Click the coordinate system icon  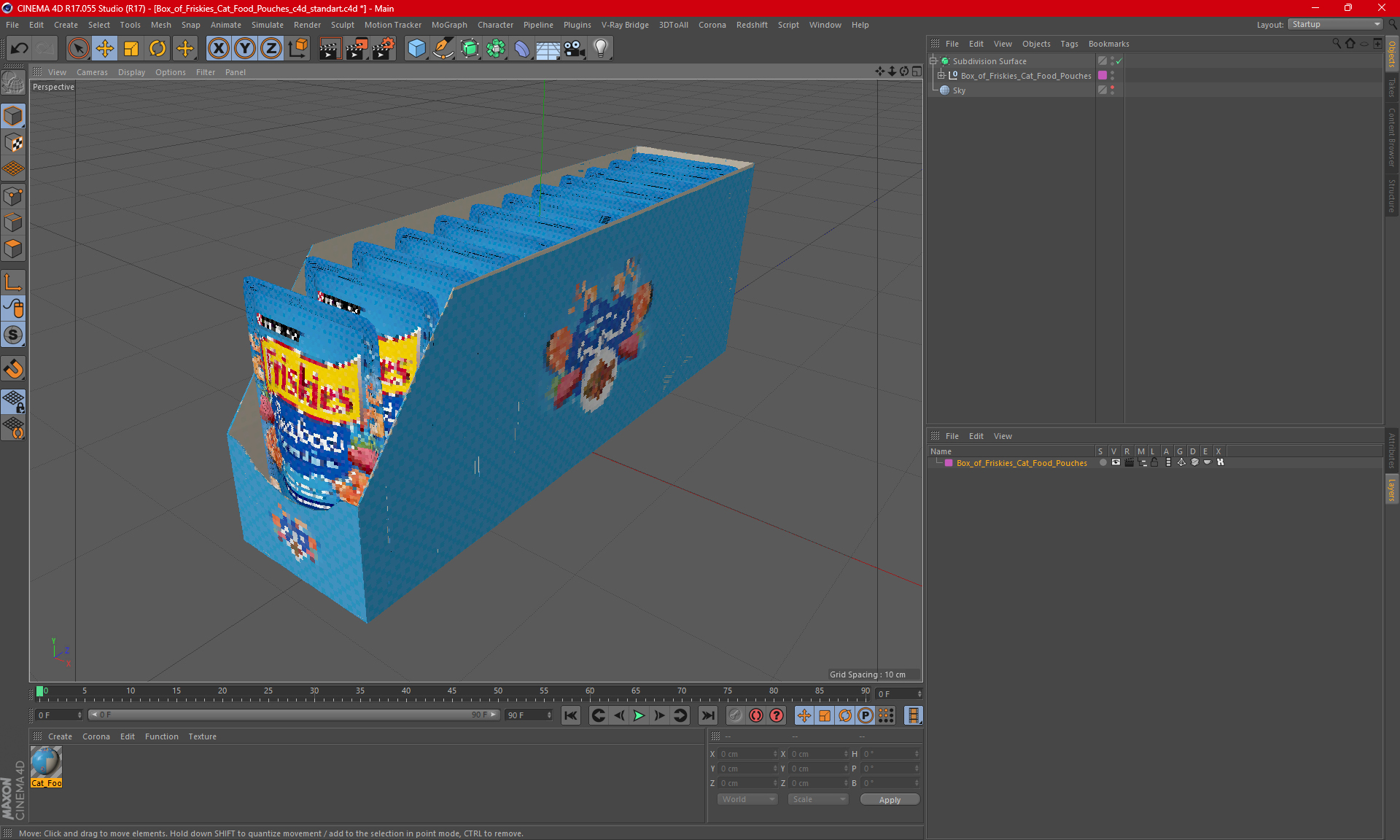[x=297, y=48]
